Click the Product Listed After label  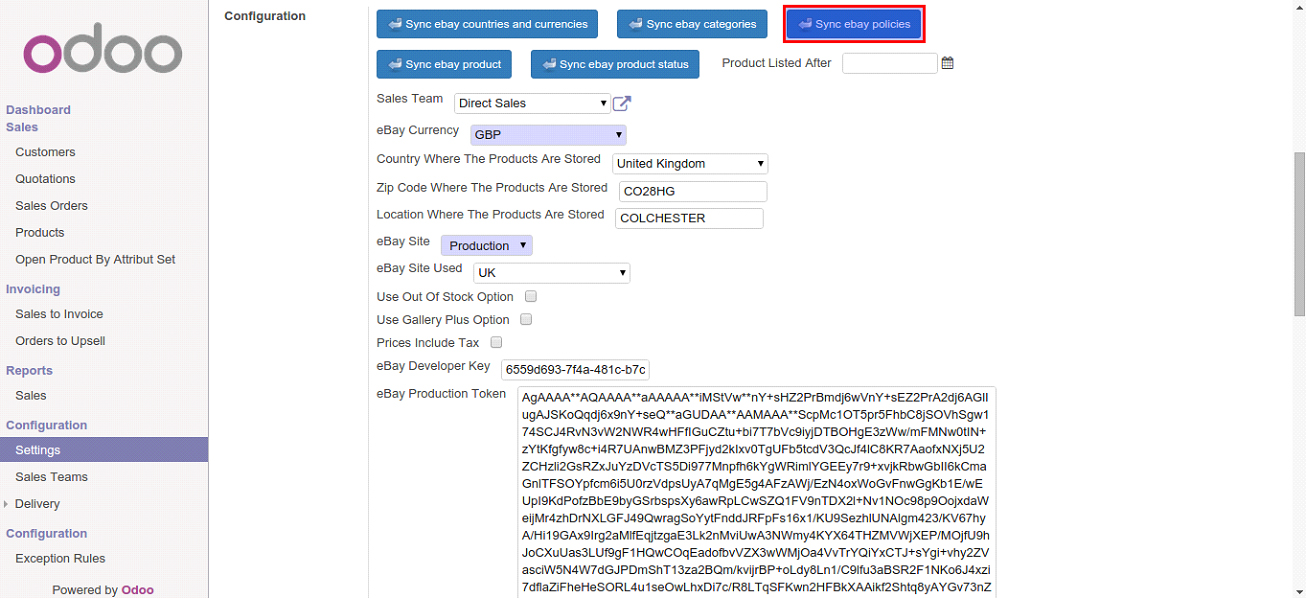[x=777, y=63]
